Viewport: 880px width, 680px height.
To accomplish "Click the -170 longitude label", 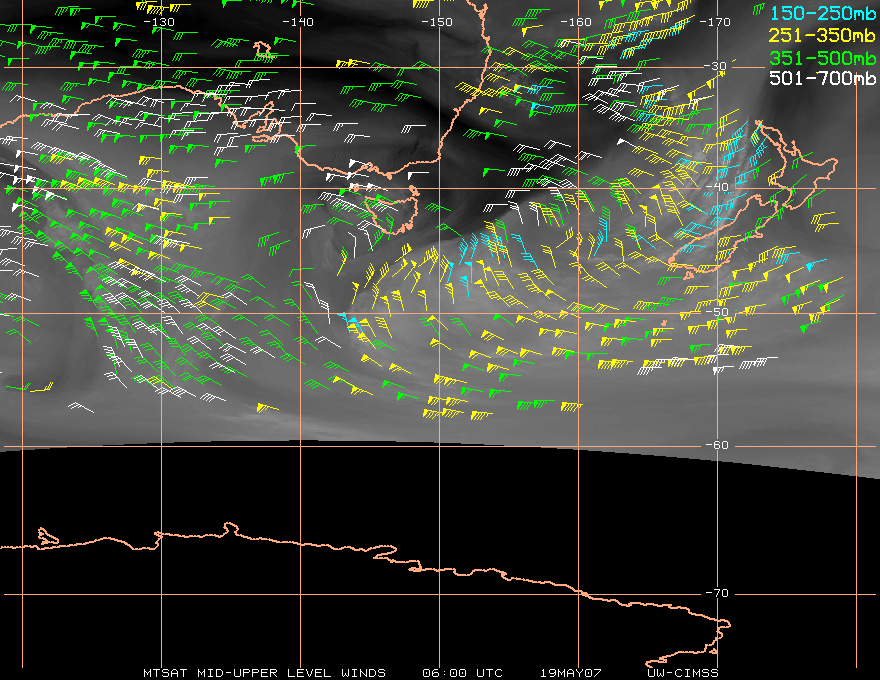I will (x=715, y=22).
